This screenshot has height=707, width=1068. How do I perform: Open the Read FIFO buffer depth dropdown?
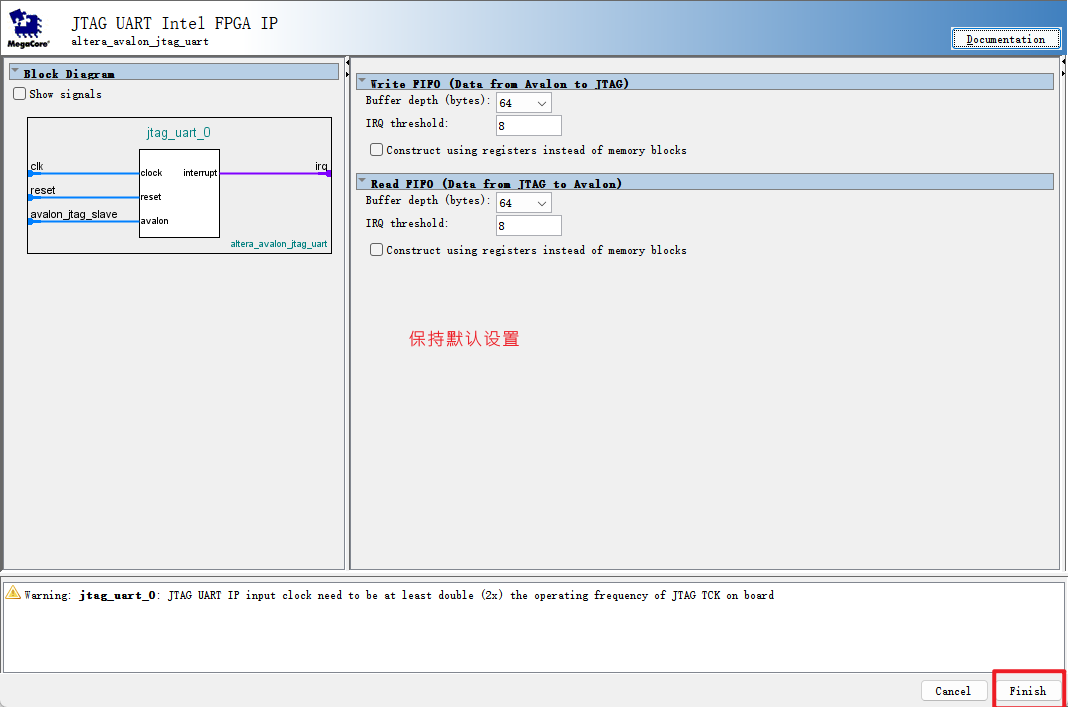[x=524, y=203]
